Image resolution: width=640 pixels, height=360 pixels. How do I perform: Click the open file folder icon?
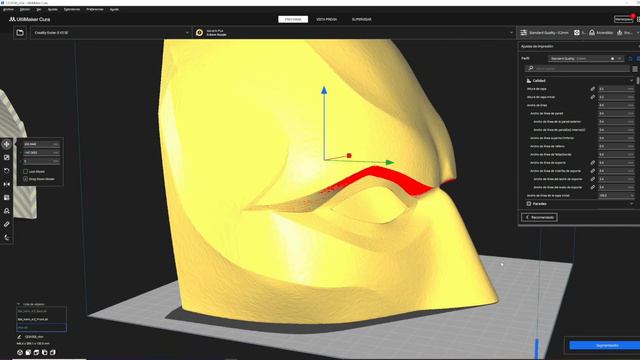[20, 33]
